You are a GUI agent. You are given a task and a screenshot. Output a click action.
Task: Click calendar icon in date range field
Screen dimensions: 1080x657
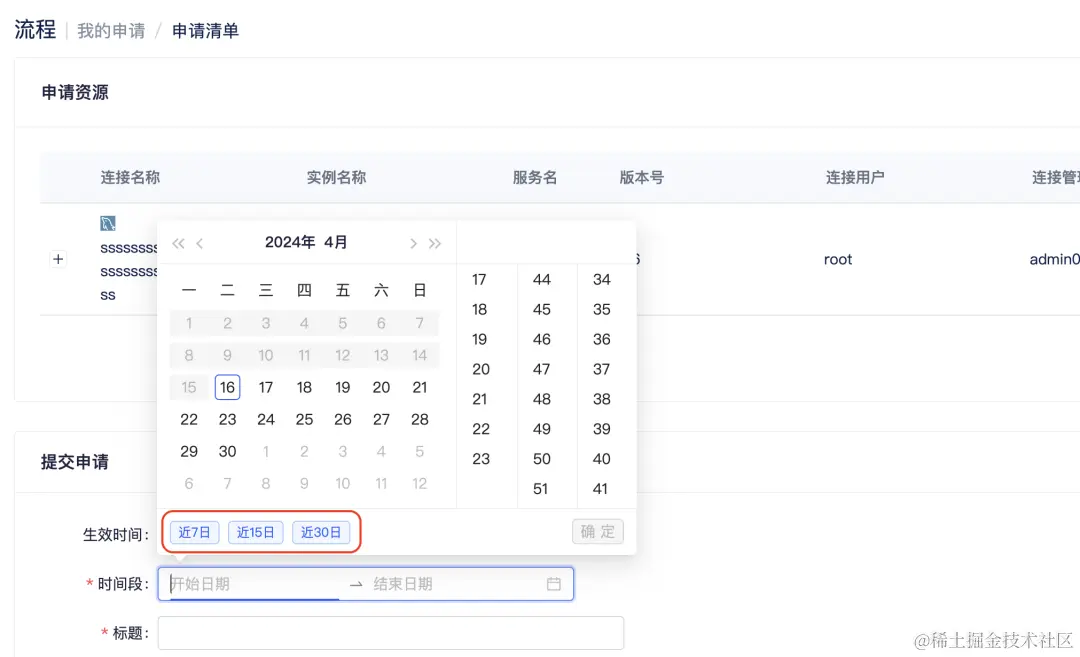pos(554,584)
